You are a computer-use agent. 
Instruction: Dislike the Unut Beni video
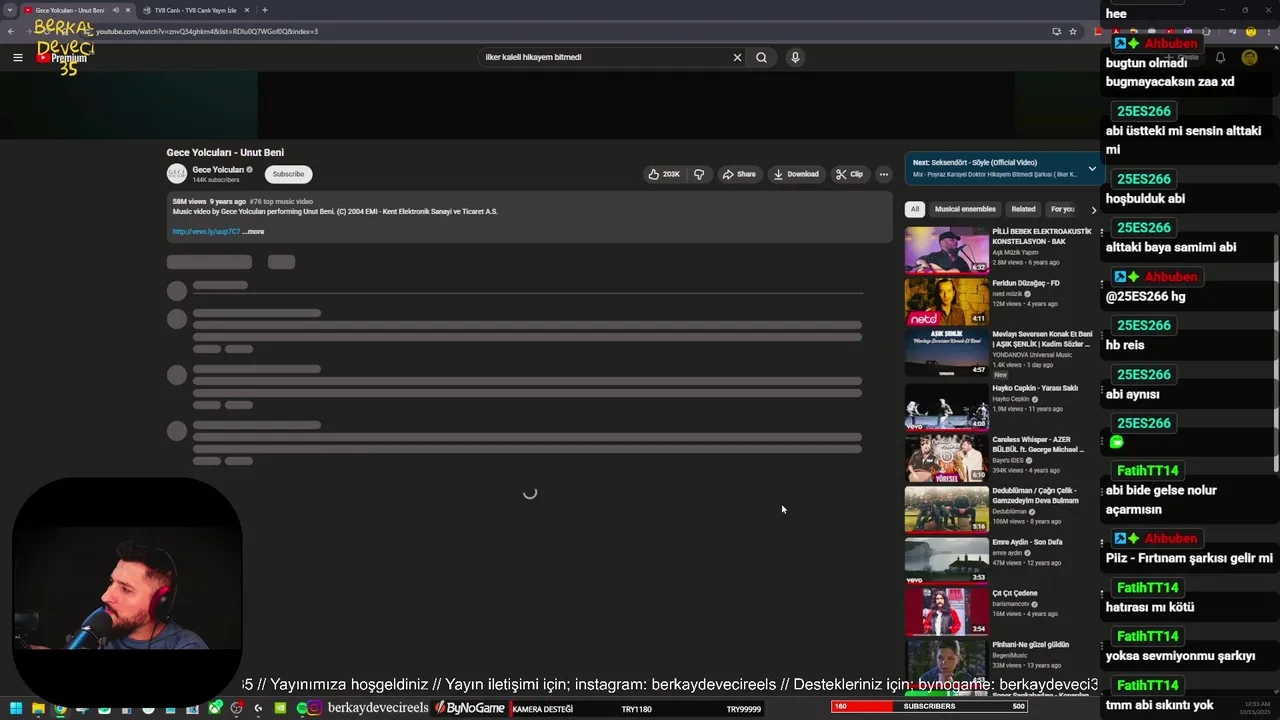pyautogui.click(x=699, y=174)
